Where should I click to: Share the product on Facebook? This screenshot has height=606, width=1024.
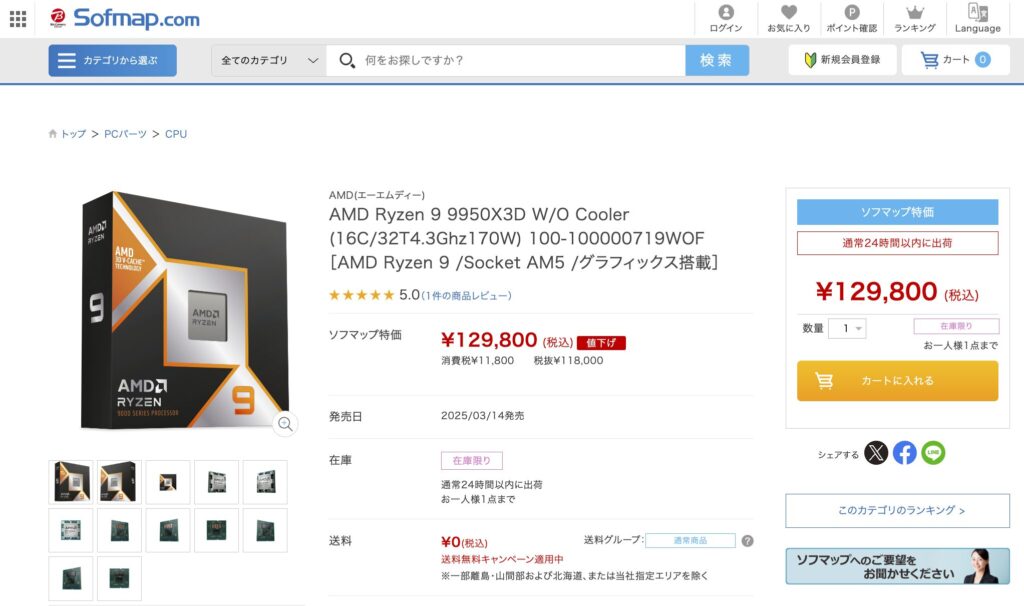pyautogui.click(x=904, y=453)
